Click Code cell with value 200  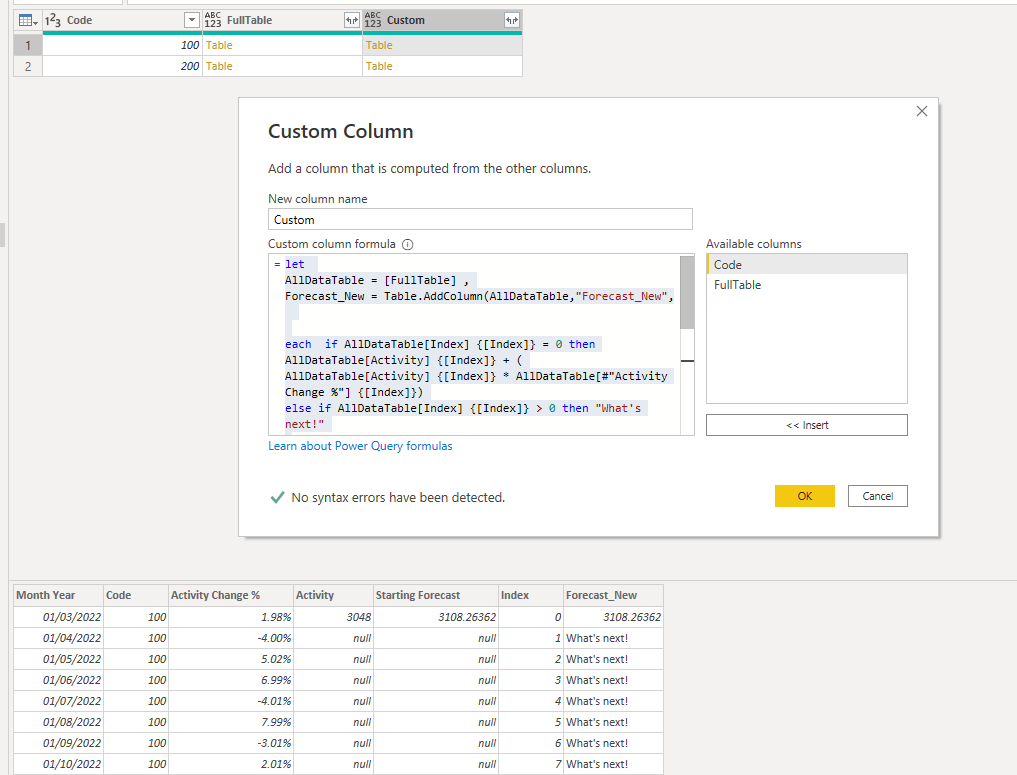[x=123, y=66]
